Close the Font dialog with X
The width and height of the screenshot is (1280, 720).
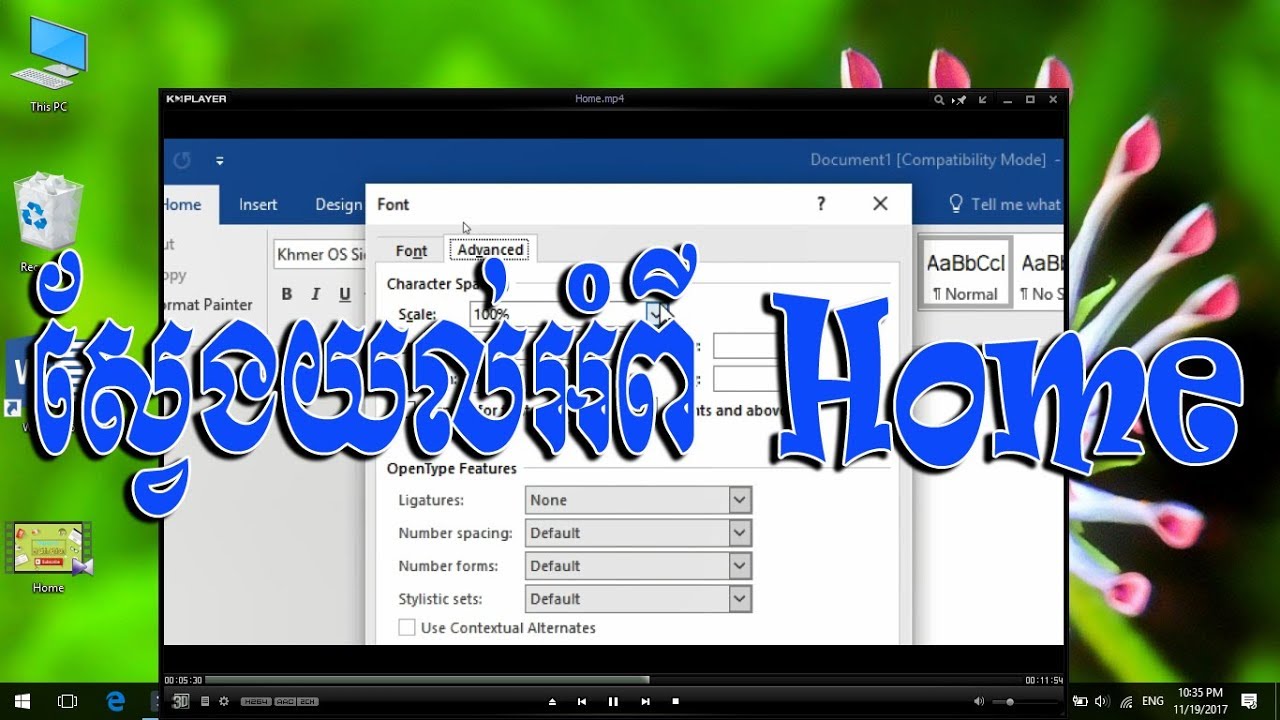tap(880, 204)
